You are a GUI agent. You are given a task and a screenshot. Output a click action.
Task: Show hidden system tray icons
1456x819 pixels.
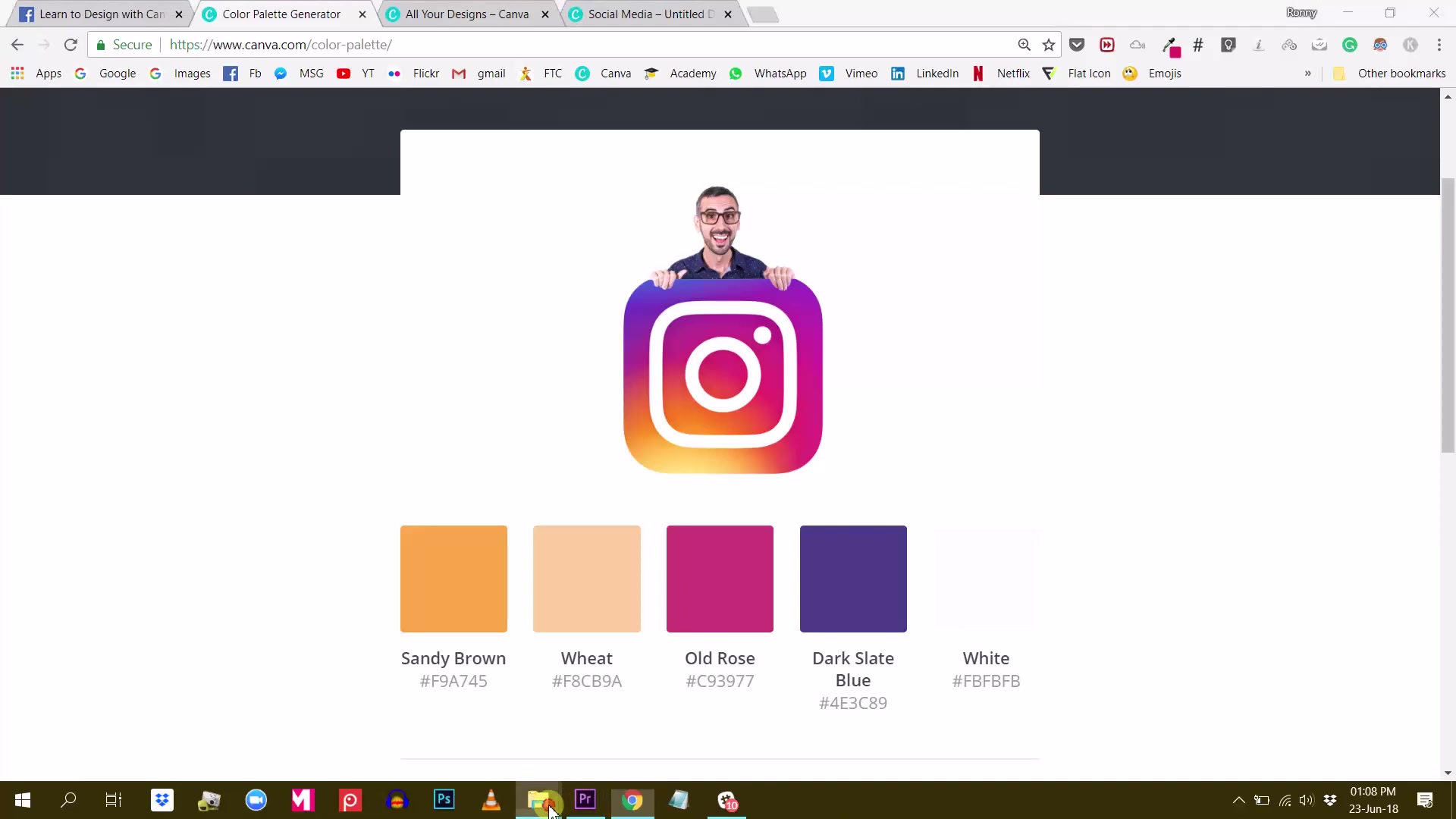(x=1238, y=800)
